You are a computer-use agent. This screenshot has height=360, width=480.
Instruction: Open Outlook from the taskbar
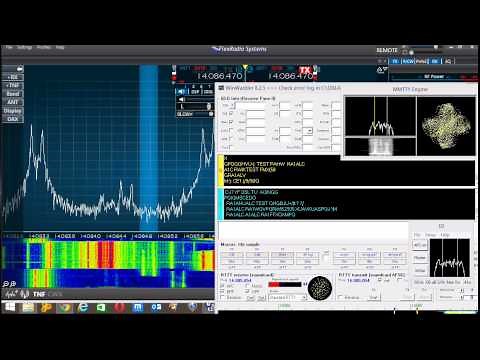click(x=155, y=307)
